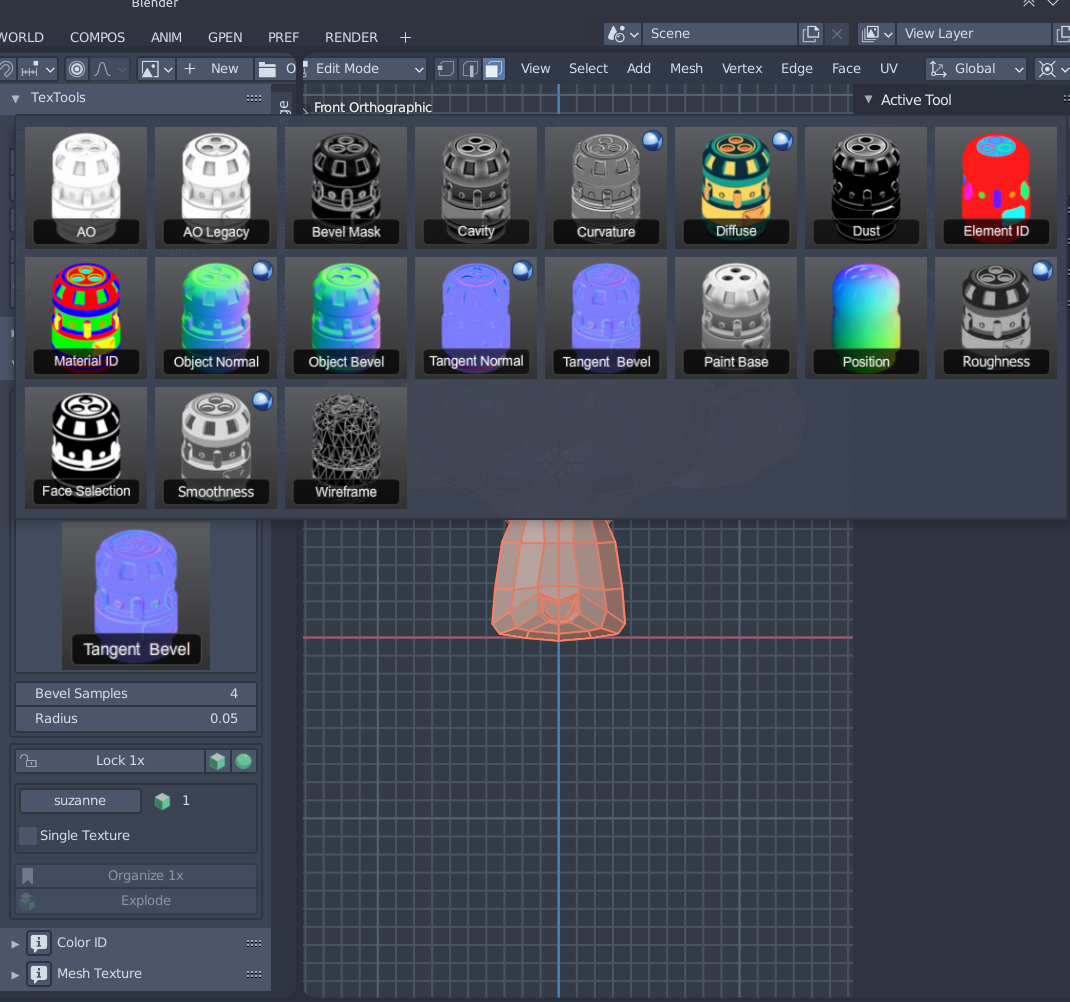Viewport: 1070px width, 1002px height.
Task: Enable edge select mode
Action: point(469,69)
